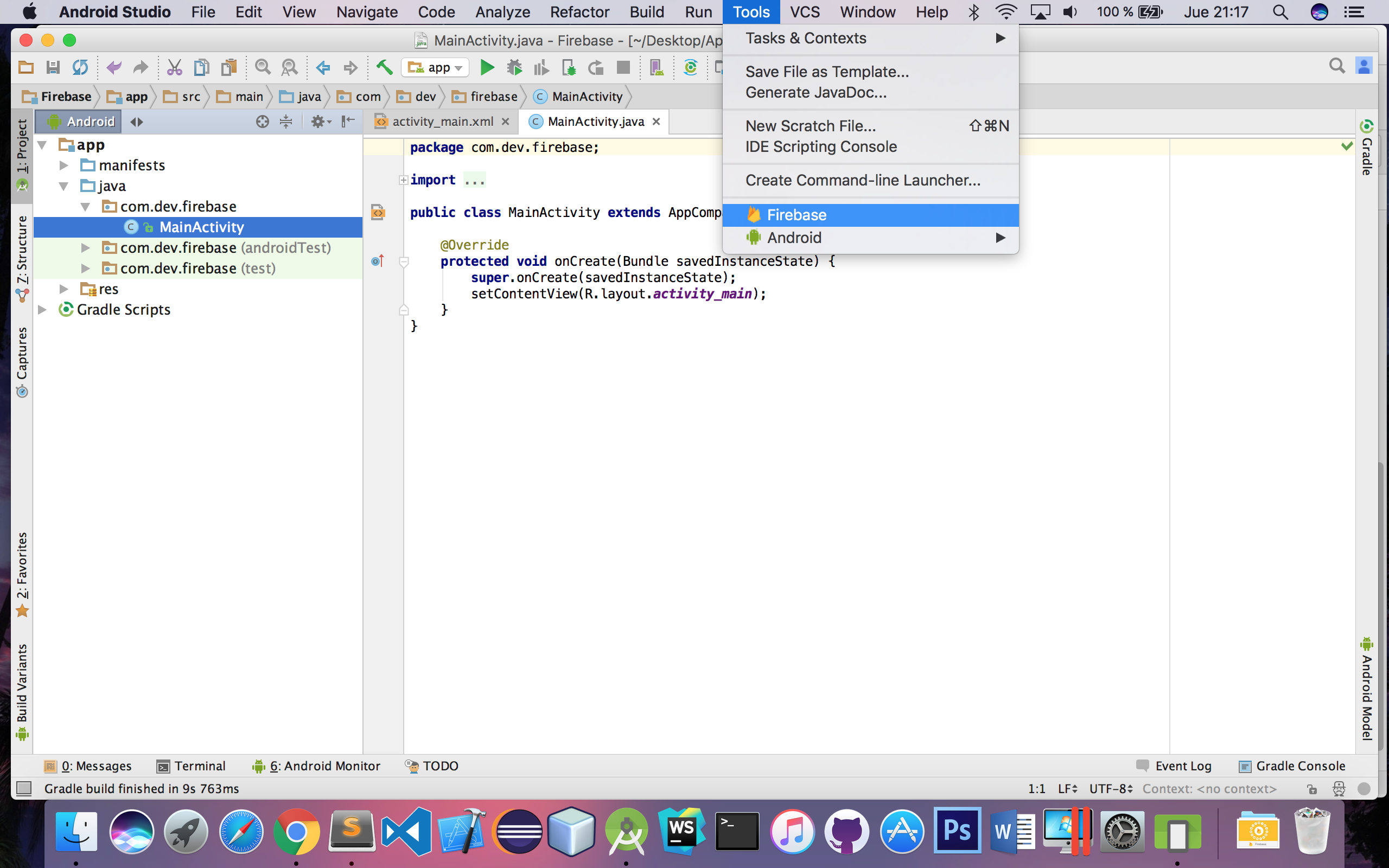The image size is (1389, 868).
Task: Click the Scroll from Source target icon
Action: click(262, 122)
